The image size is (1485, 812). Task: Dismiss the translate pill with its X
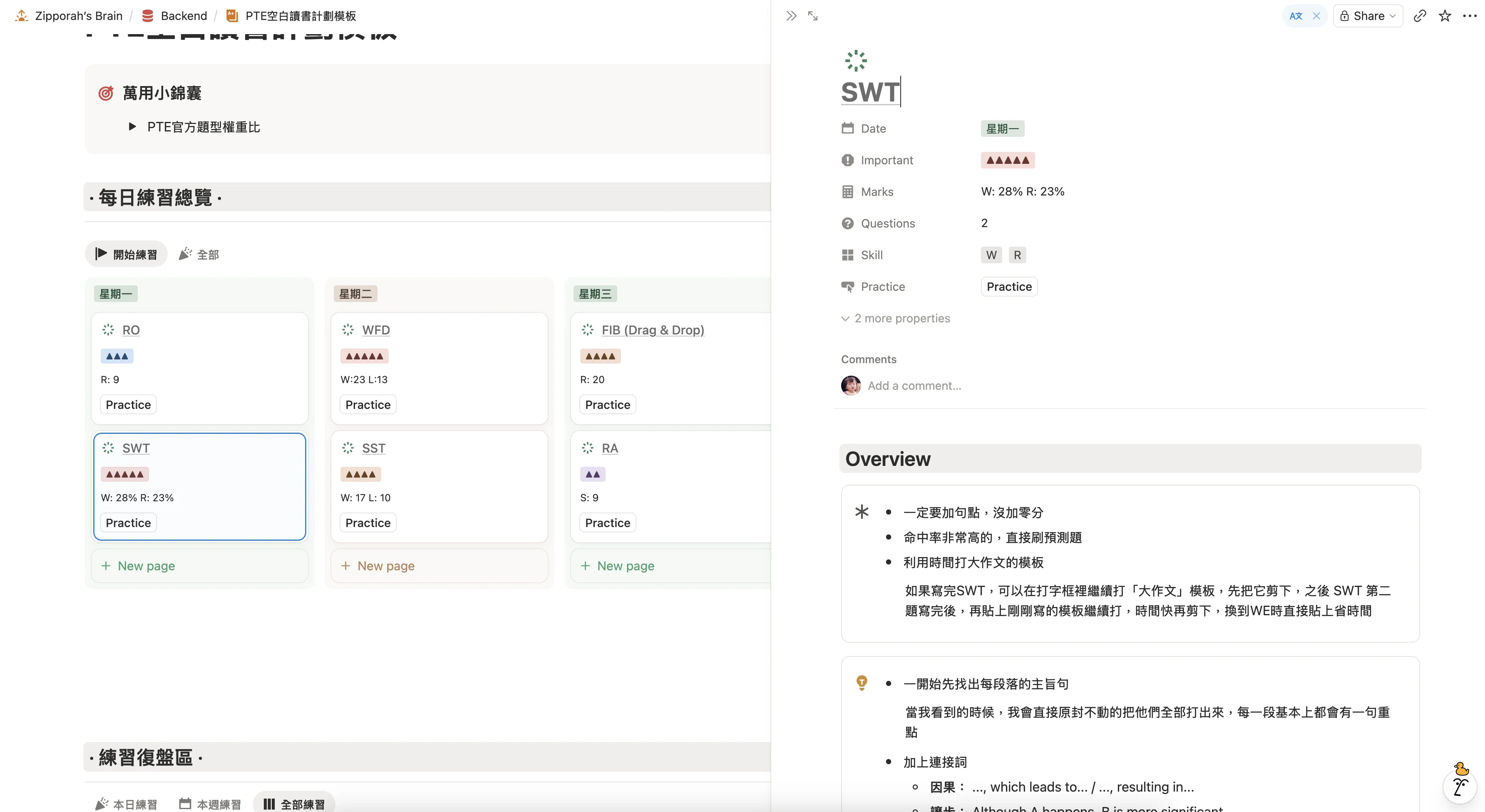(1316, 16)
